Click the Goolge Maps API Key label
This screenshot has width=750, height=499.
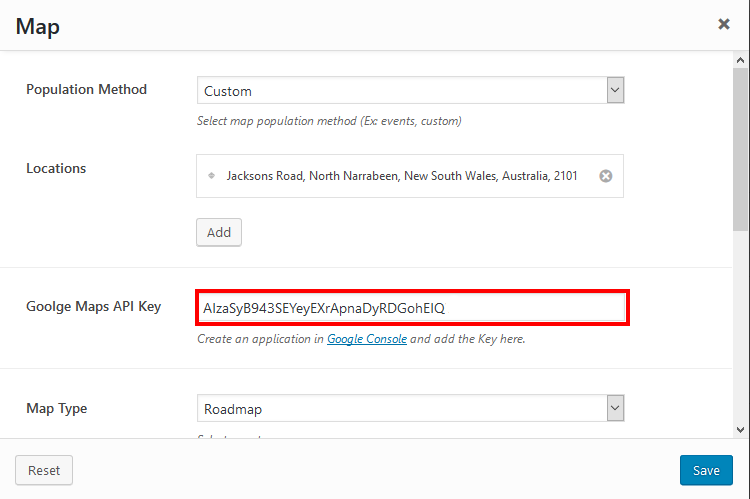93,306
